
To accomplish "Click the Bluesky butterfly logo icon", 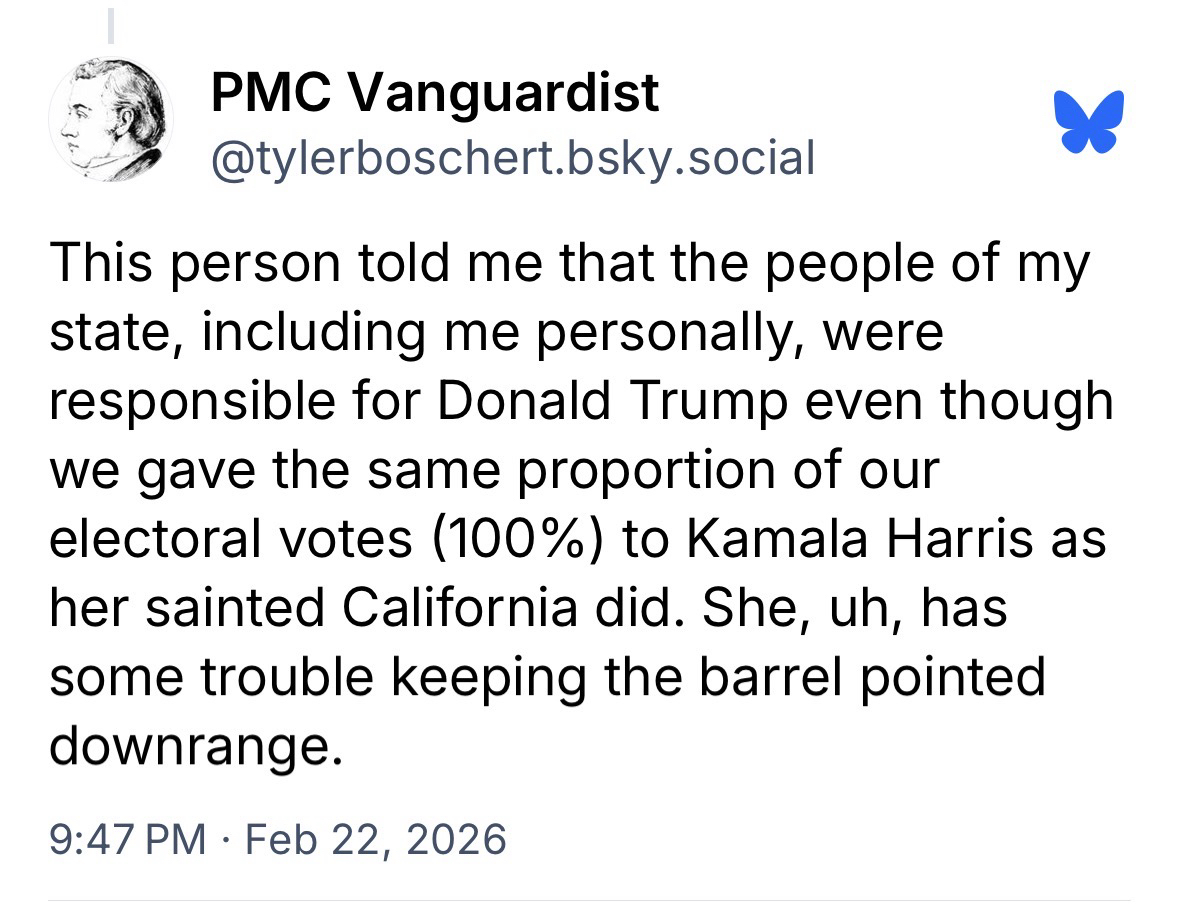I will pyautogui.click(x=1088, y=121).
